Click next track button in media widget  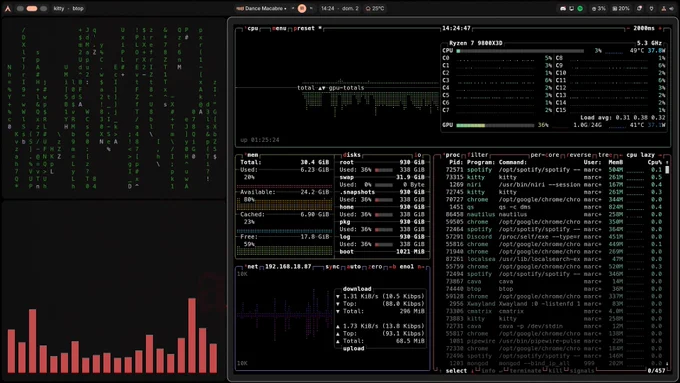[311, 8]
